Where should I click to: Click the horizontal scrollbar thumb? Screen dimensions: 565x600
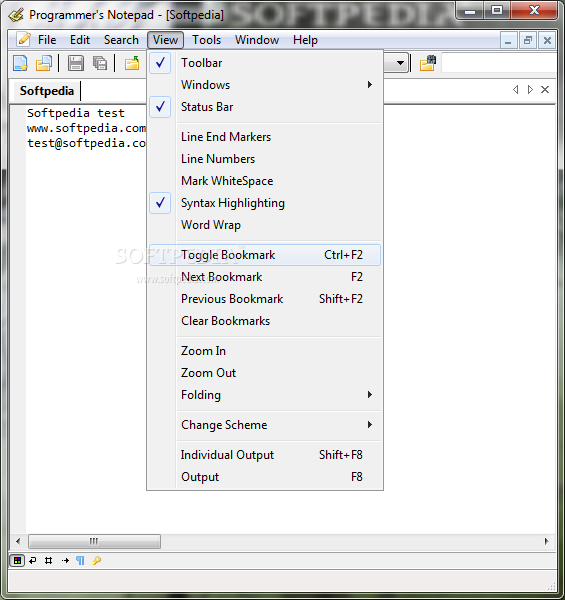point(94,541)
